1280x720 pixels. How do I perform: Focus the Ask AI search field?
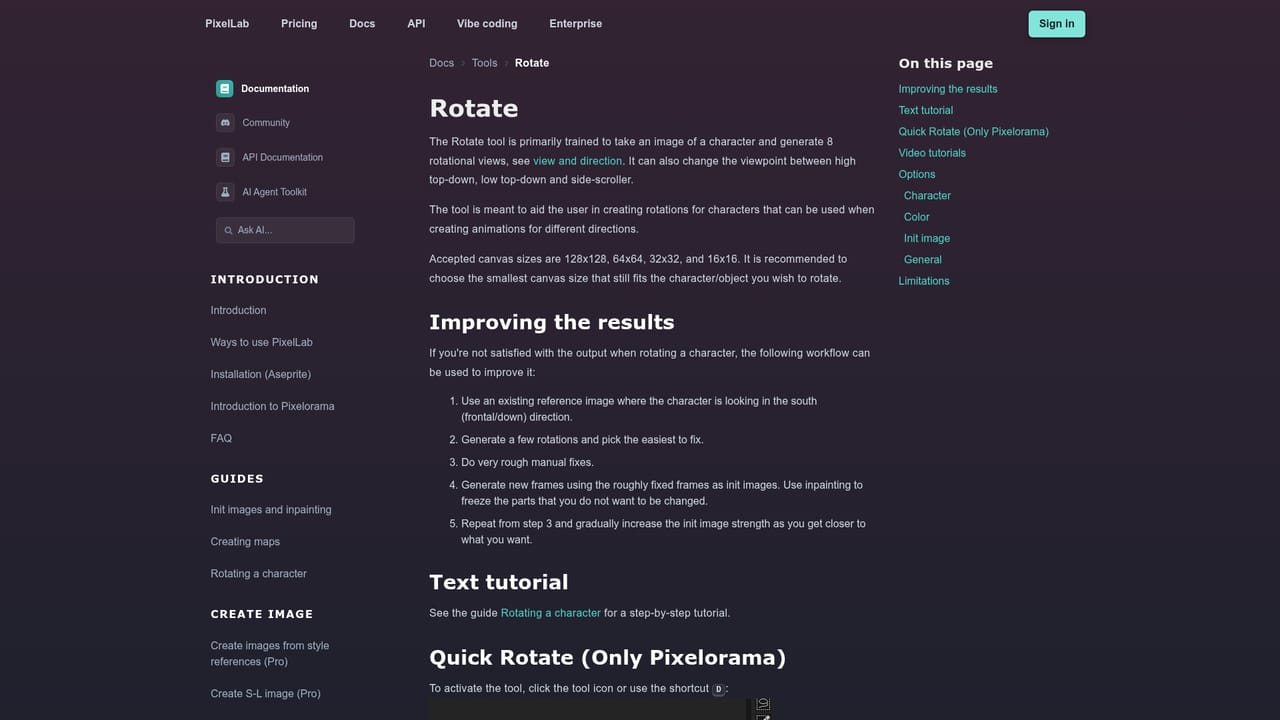point(285,230)
